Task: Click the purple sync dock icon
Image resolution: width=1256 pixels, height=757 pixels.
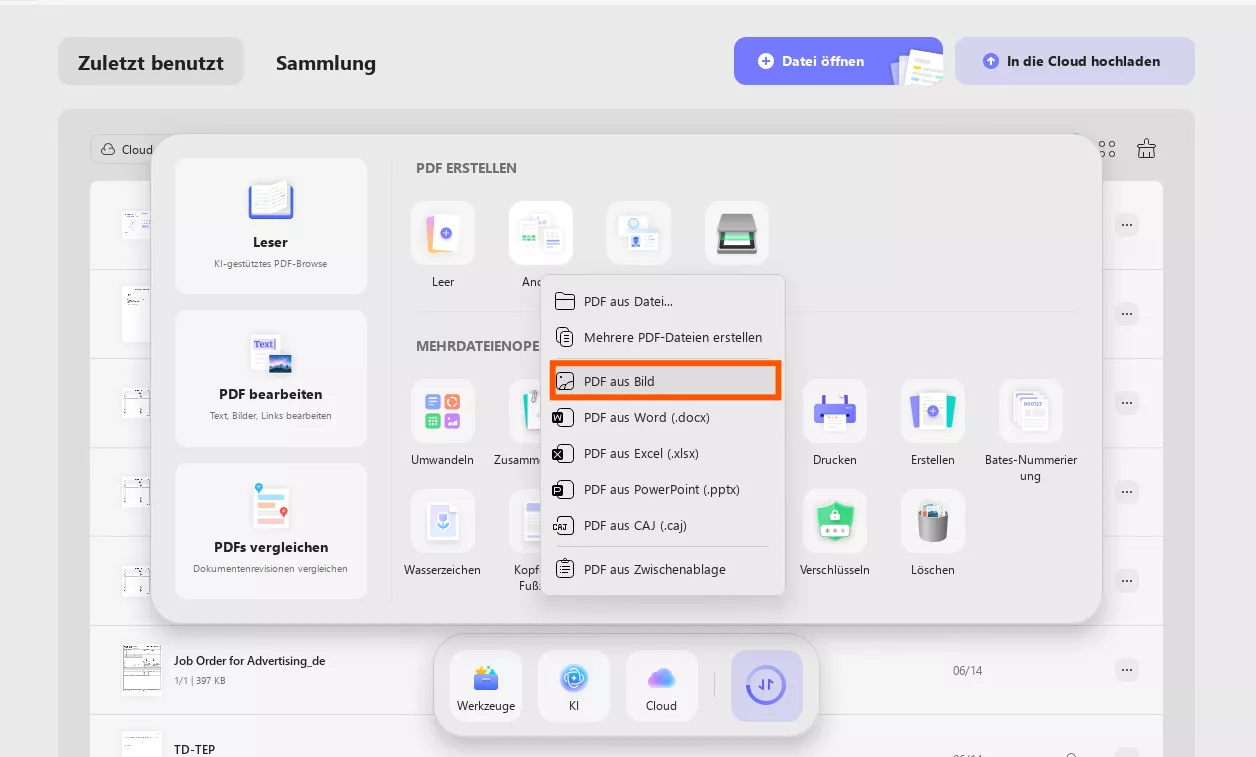Action: click(x=767, y=686)
